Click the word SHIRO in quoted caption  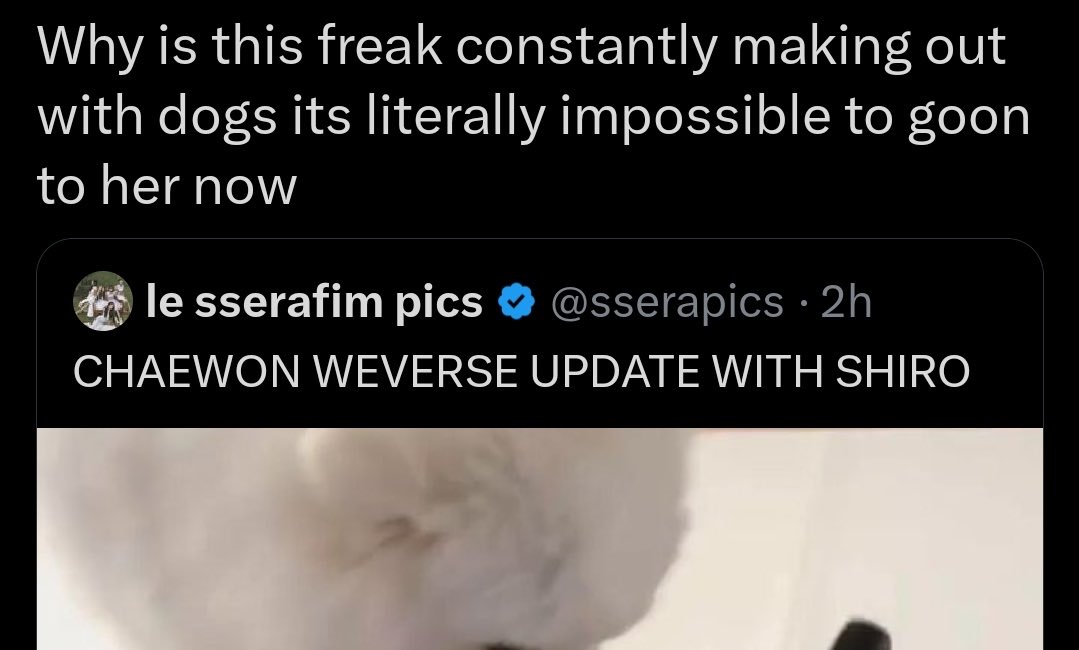tap(902, 371)
